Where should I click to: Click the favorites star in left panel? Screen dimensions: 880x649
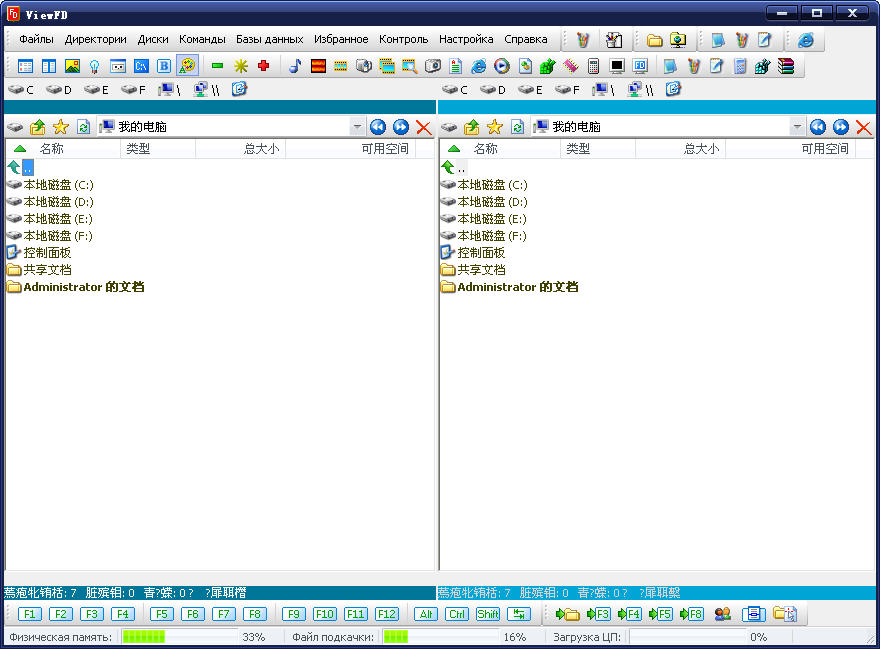pyautogui.click(x=60, y=127)
